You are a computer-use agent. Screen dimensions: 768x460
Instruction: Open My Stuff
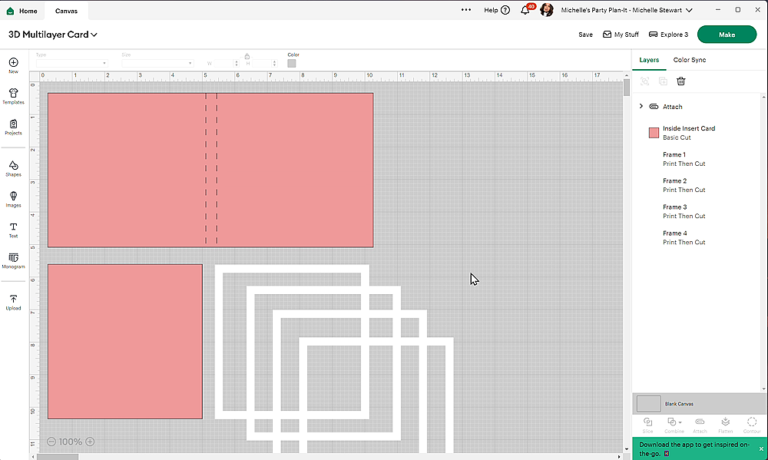[x=621, y=35]
